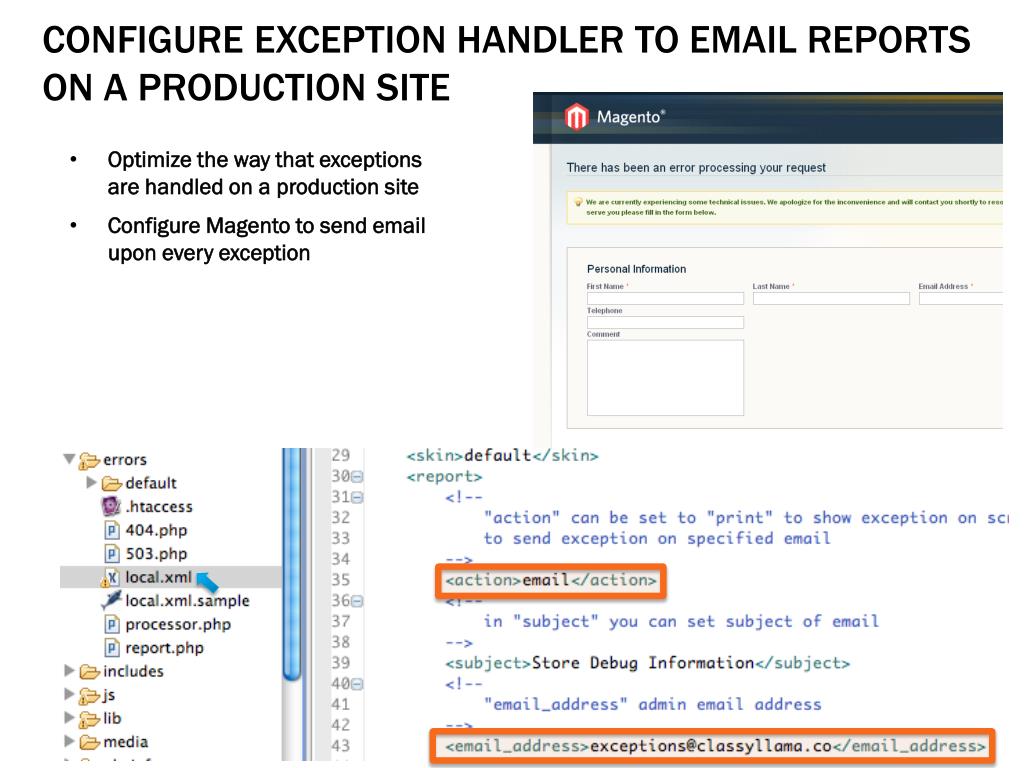1024x768 pixels.
Task: Expand the js folder
Action: (69, 694)
